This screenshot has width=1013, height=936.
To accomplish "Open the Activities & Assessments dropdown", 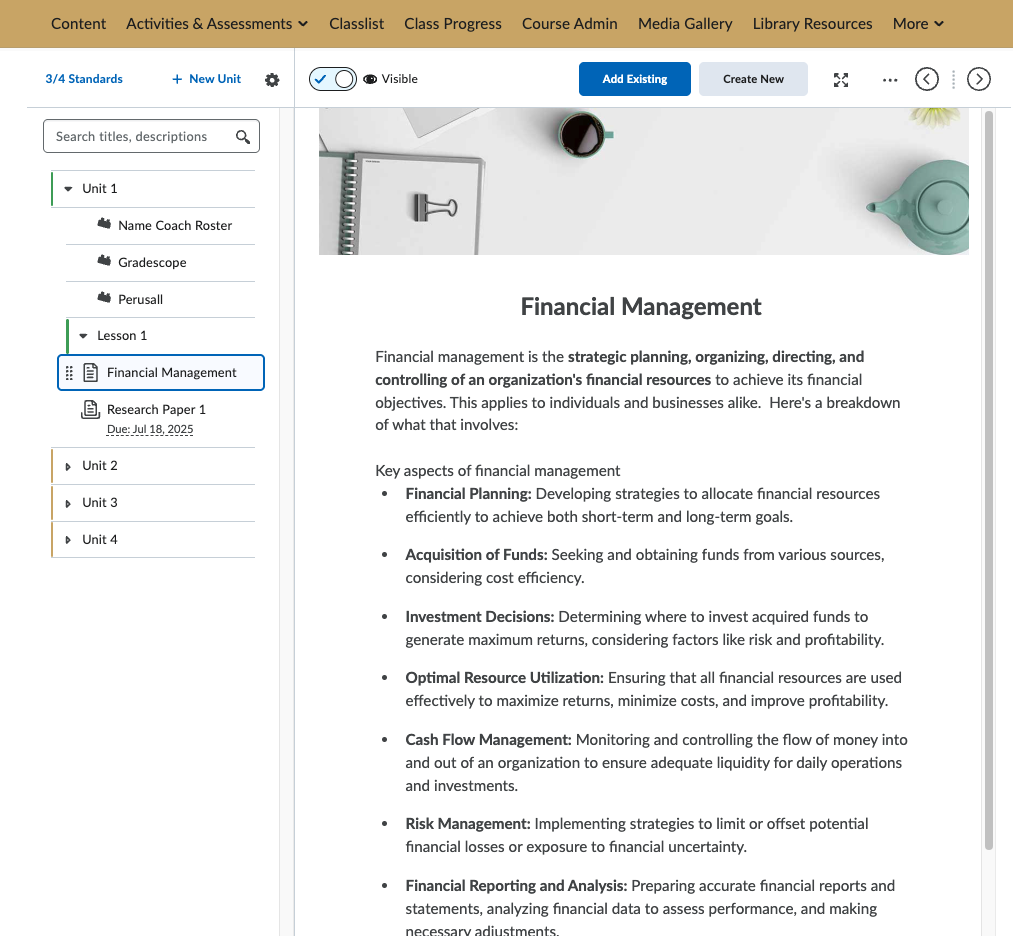I will click(217, 23).
